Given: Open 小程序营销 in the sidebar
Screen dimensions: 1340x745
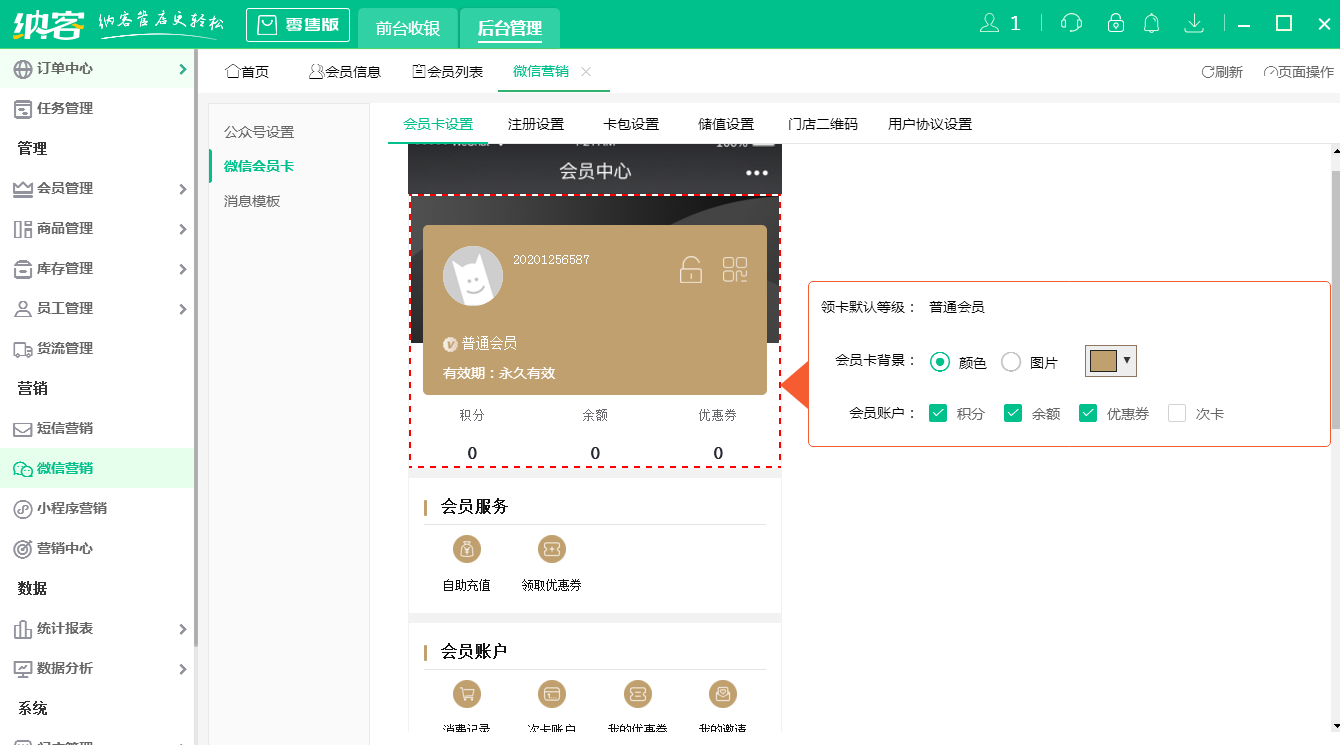Looking at the screenshot, I should (69, 508).
